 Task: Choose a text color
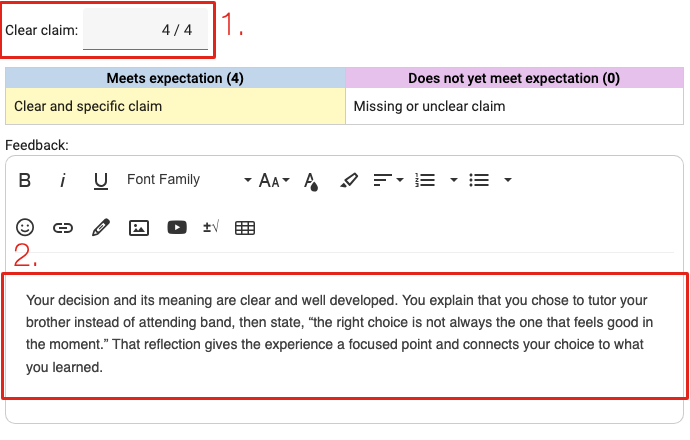coord(311,181)
